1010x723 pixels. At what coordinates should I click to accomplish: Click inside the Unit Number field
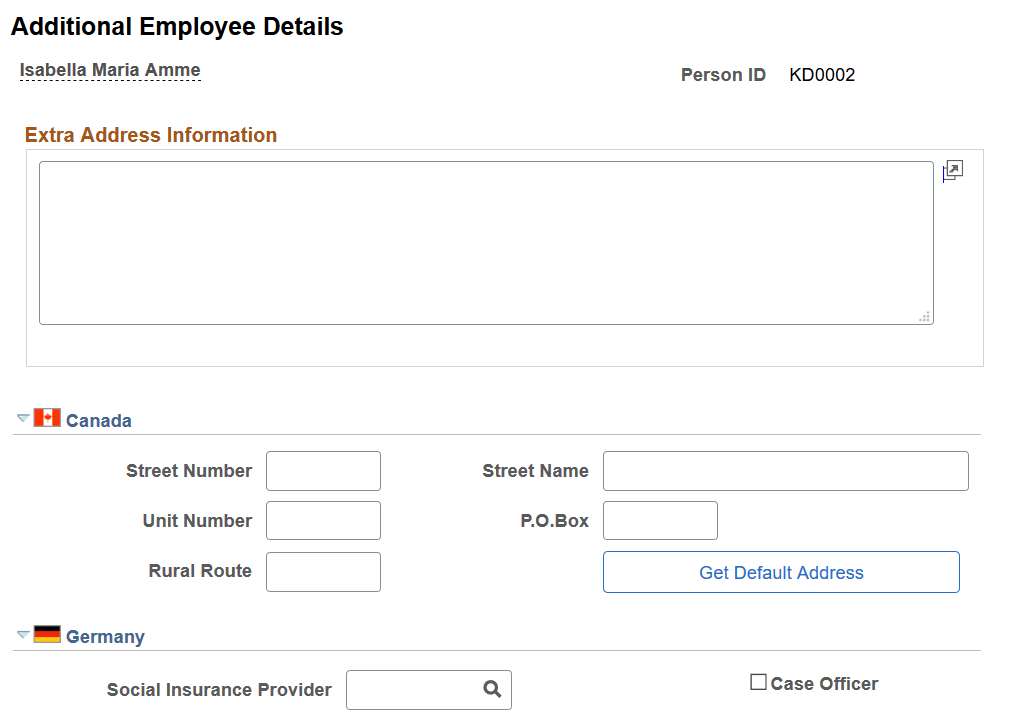pyautogui.click(x=322, y=520)
